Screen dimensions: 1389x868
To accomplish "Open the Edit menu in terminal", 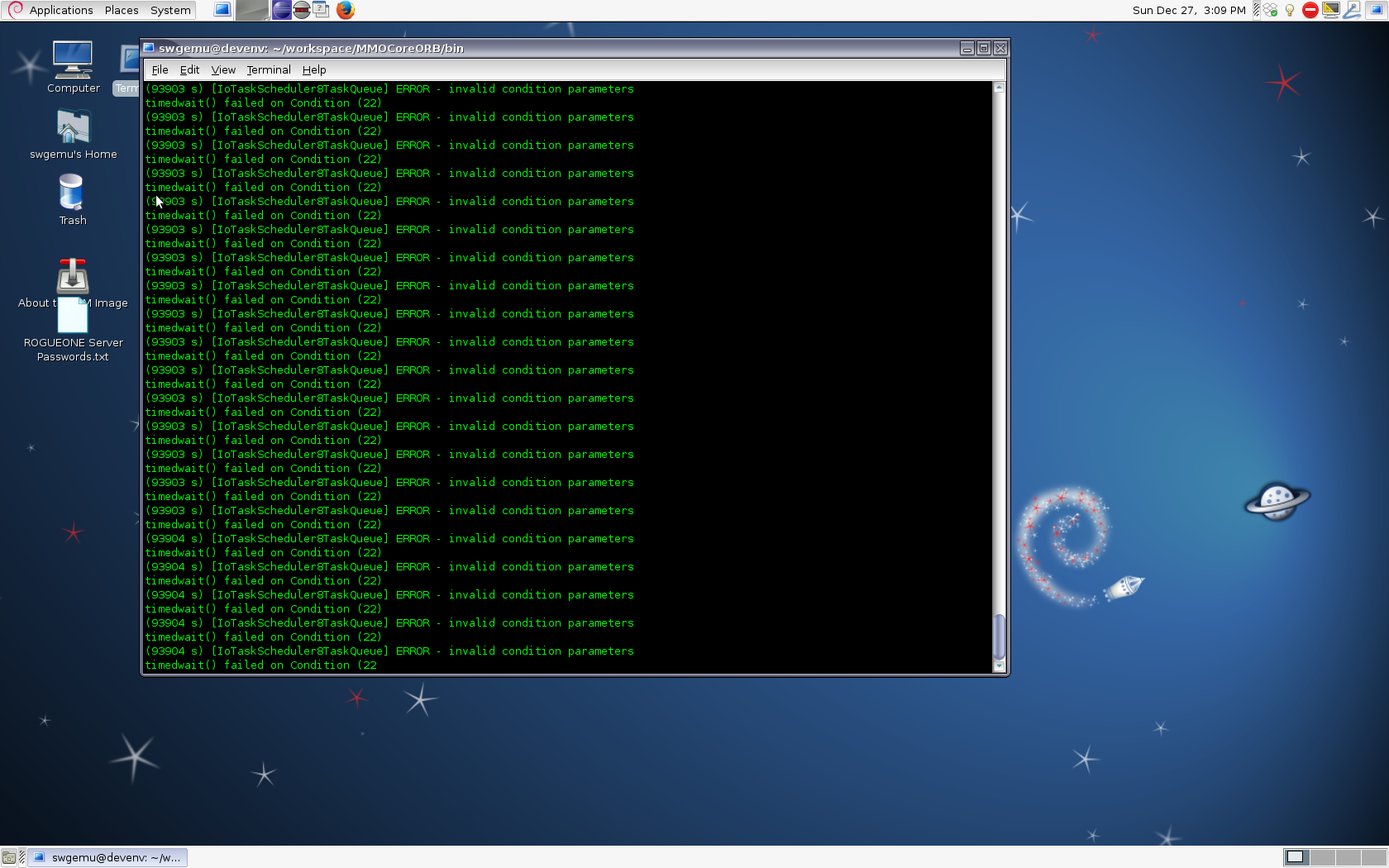I will (189, 69).
